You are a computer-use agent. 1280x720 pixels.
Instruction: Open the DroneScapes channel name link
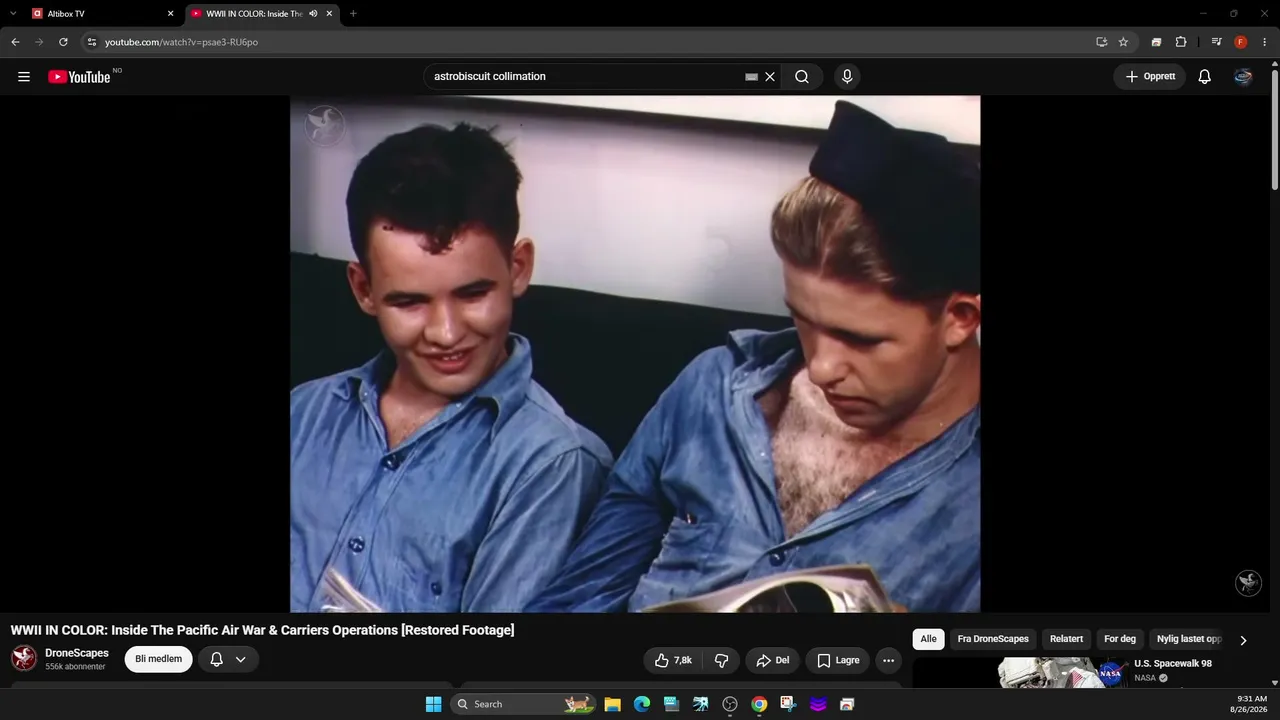pyautogui.click(x=77, y=653)
